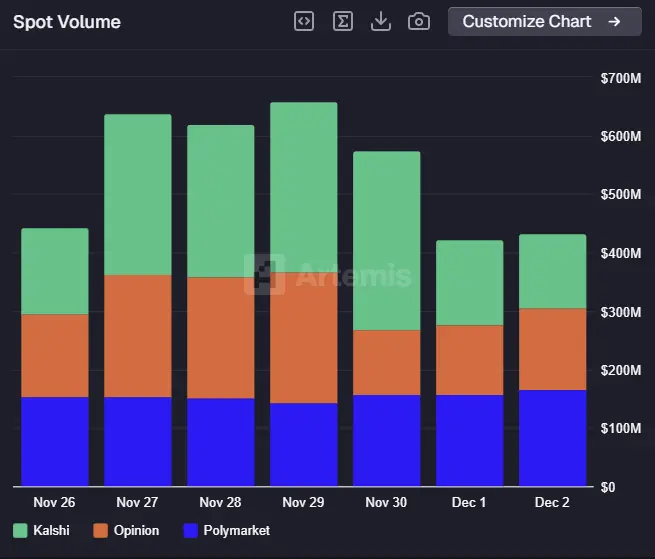The width and height of the screenshot is (655, 559).
Task: Toggle Polymarket series in legend
Action: pyautogui.click(x=236, y=530)
